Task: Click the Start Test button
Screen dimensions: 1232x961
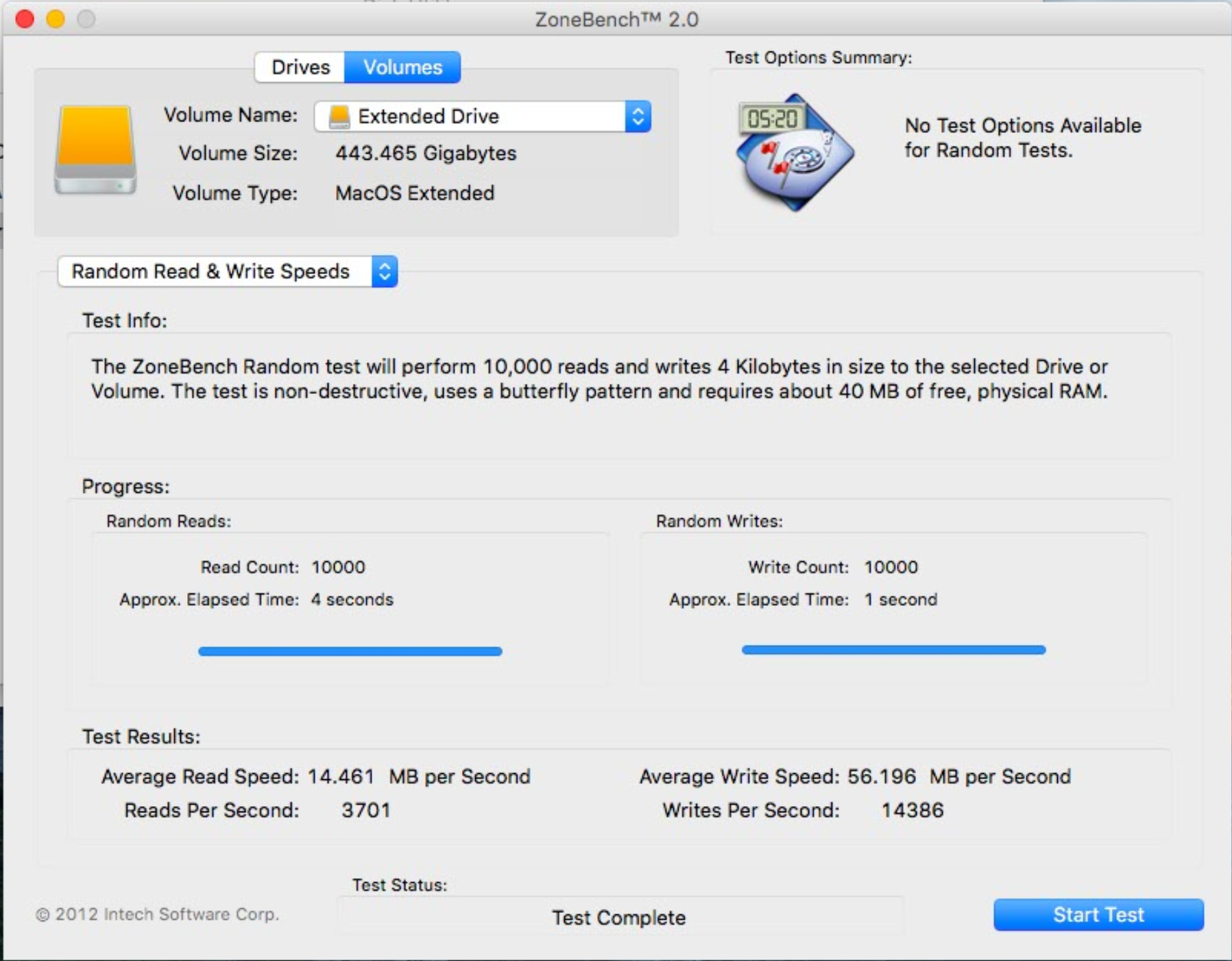Action: pyautogui.click(x=1098, y=914)
